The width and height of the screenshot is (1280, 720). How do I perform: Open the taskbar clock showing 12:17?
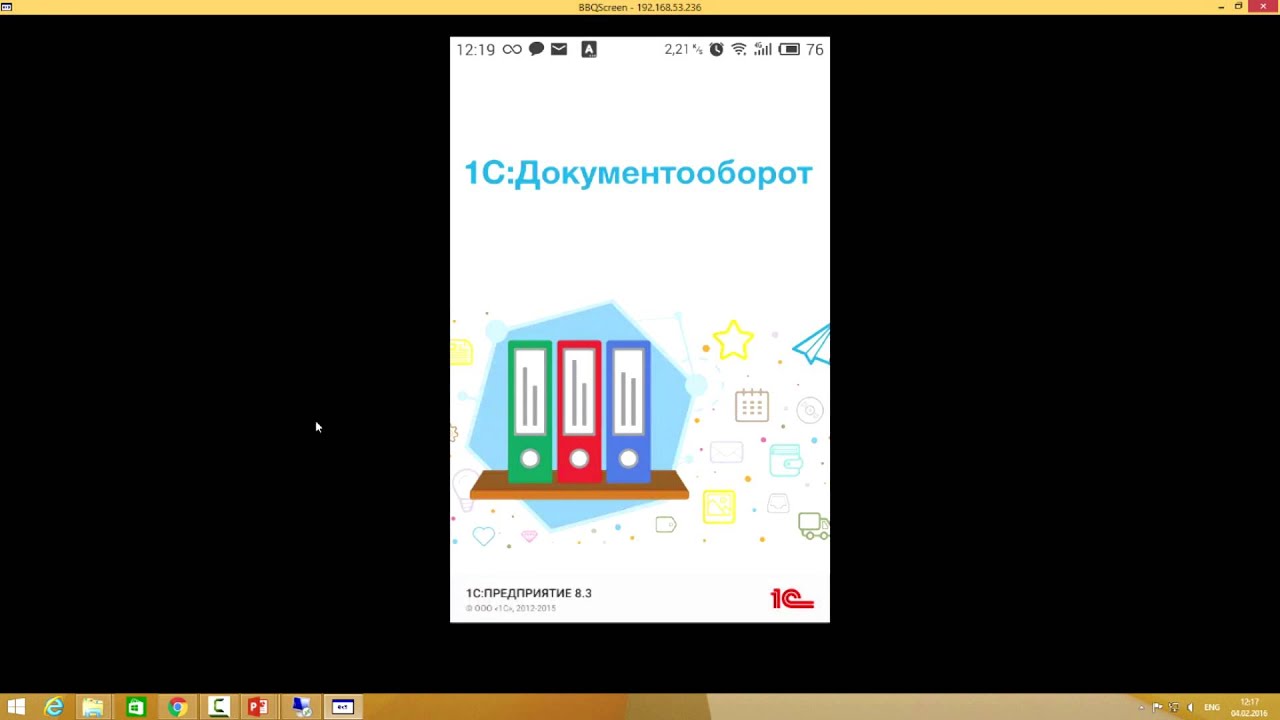(x=1250, y=707)
